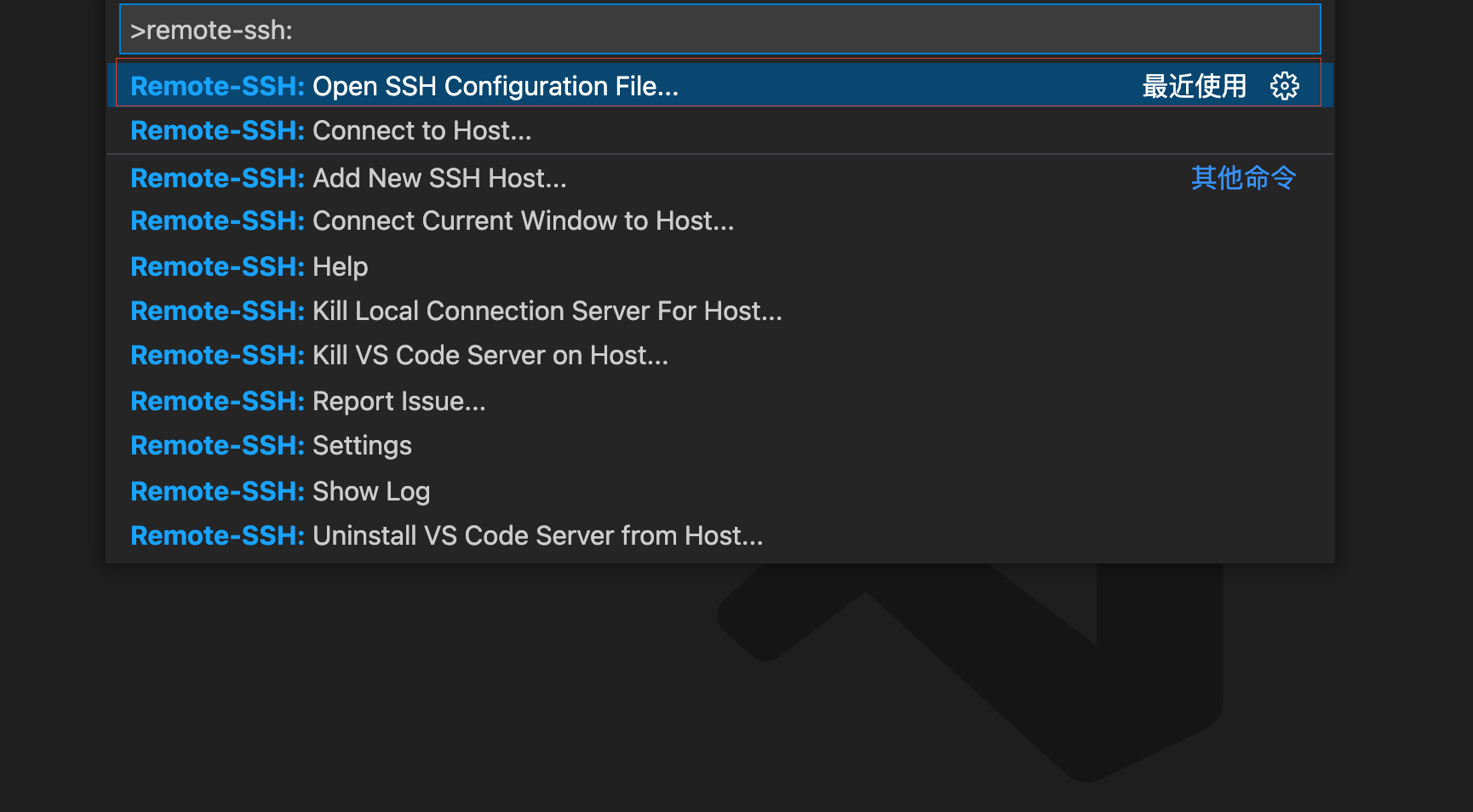Click the Remote-SSH prefix on Show Log row
Screen dimensions: 1473x812
tap(217, 492)
